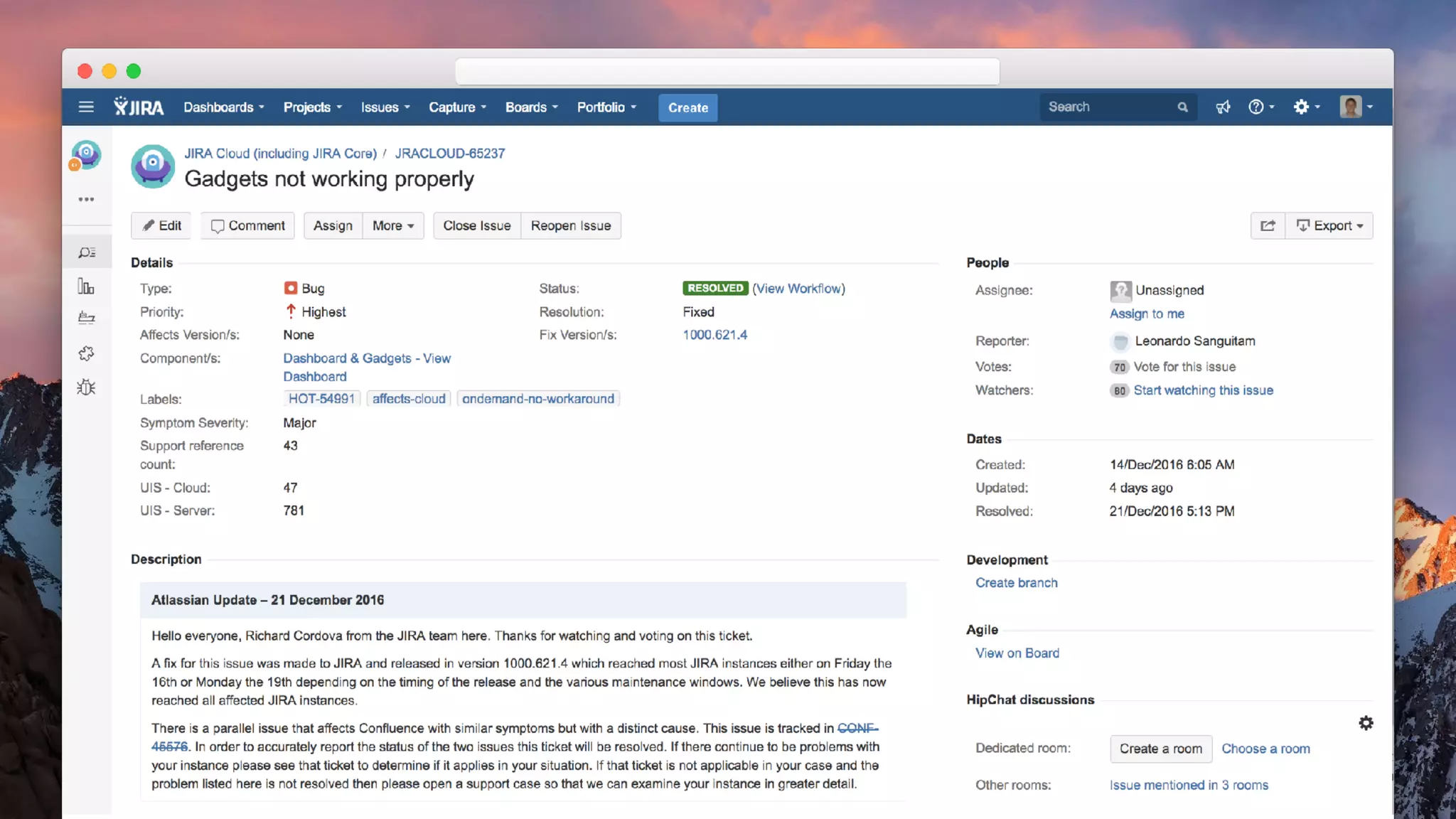This screenshot has height=819, width=1456.
Task: Open the Dashboards menu
Action: tap(223, 107)
